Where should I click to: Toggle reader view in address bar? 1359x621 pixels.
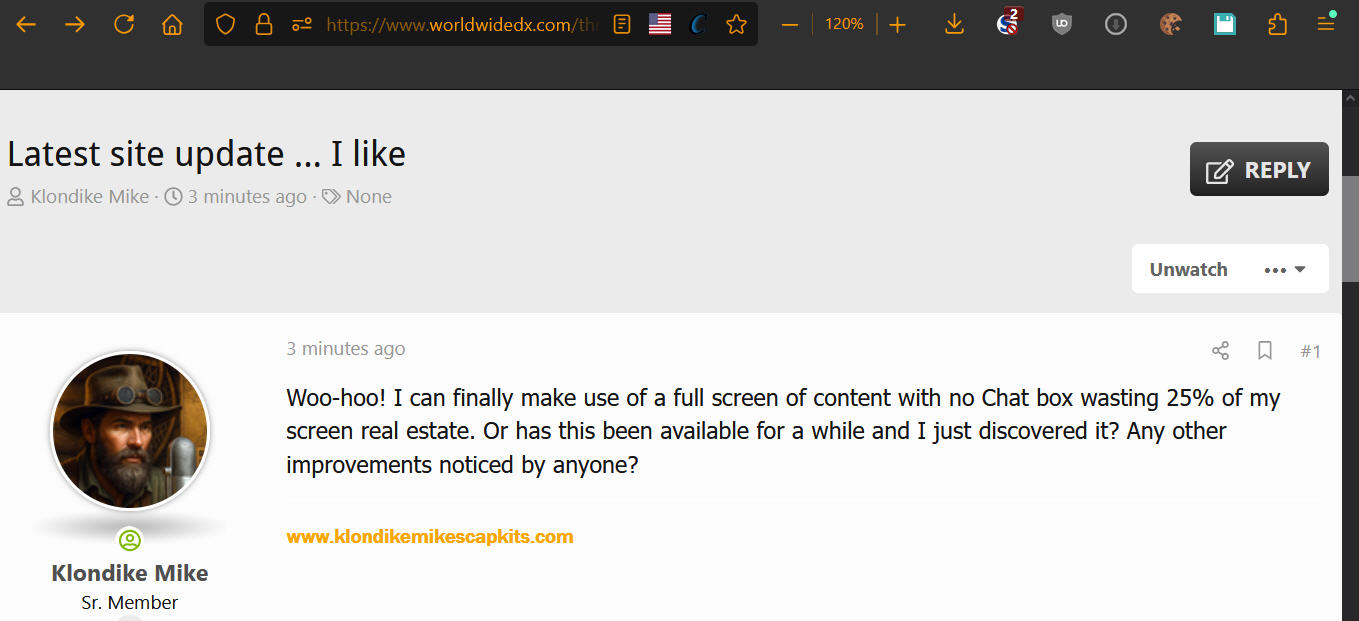[622, 24]
